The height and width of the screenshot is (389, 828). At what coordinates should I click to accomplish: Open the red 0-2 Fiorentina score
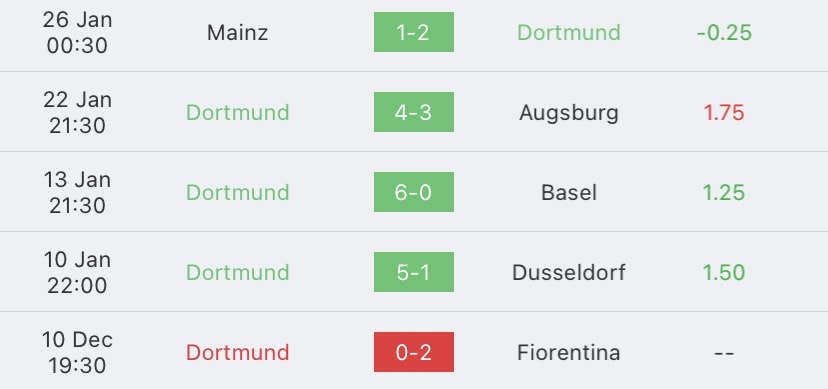pos(413,352)
